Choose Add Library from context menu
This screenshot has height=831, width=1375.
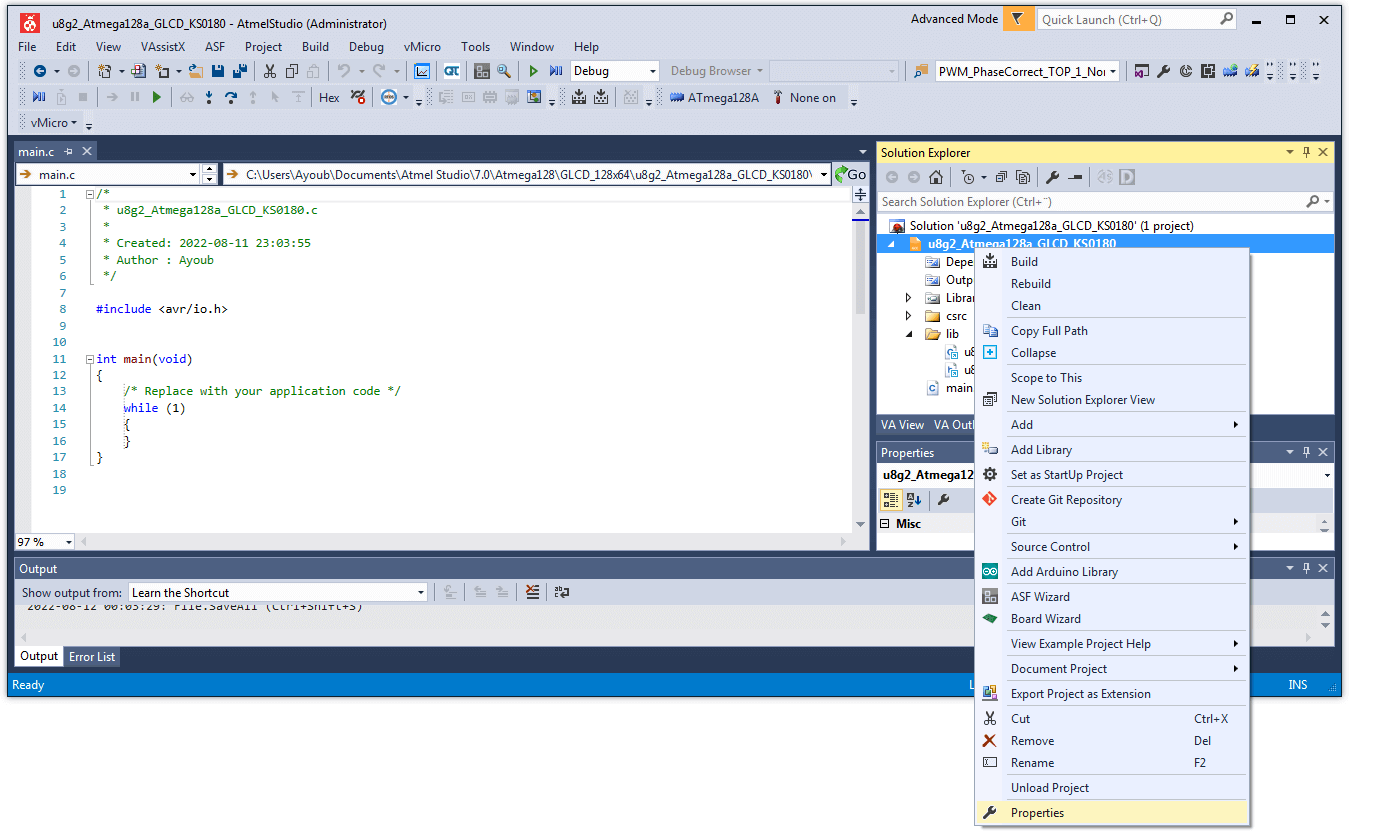coord(1112,450)
